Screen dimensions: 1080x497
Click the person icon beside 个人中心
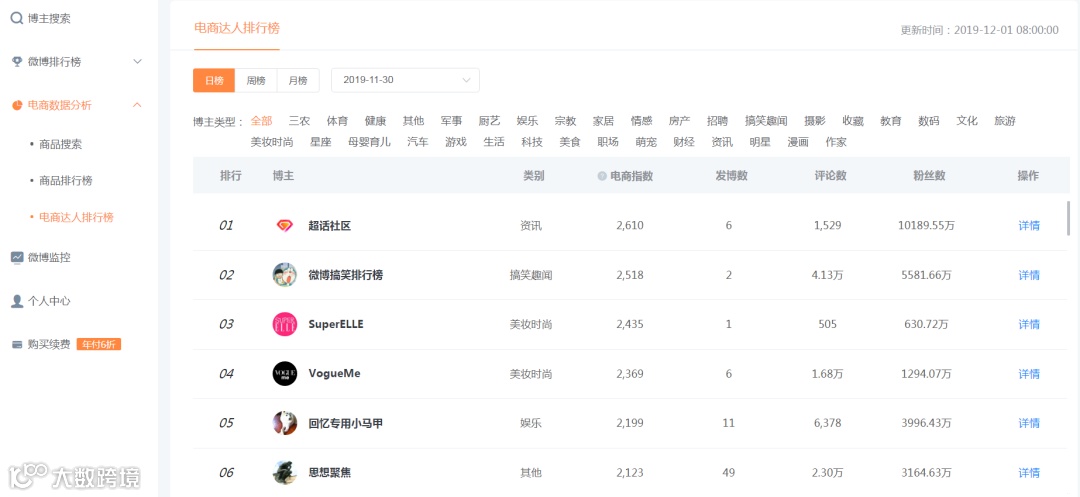[x=17, y=302]
